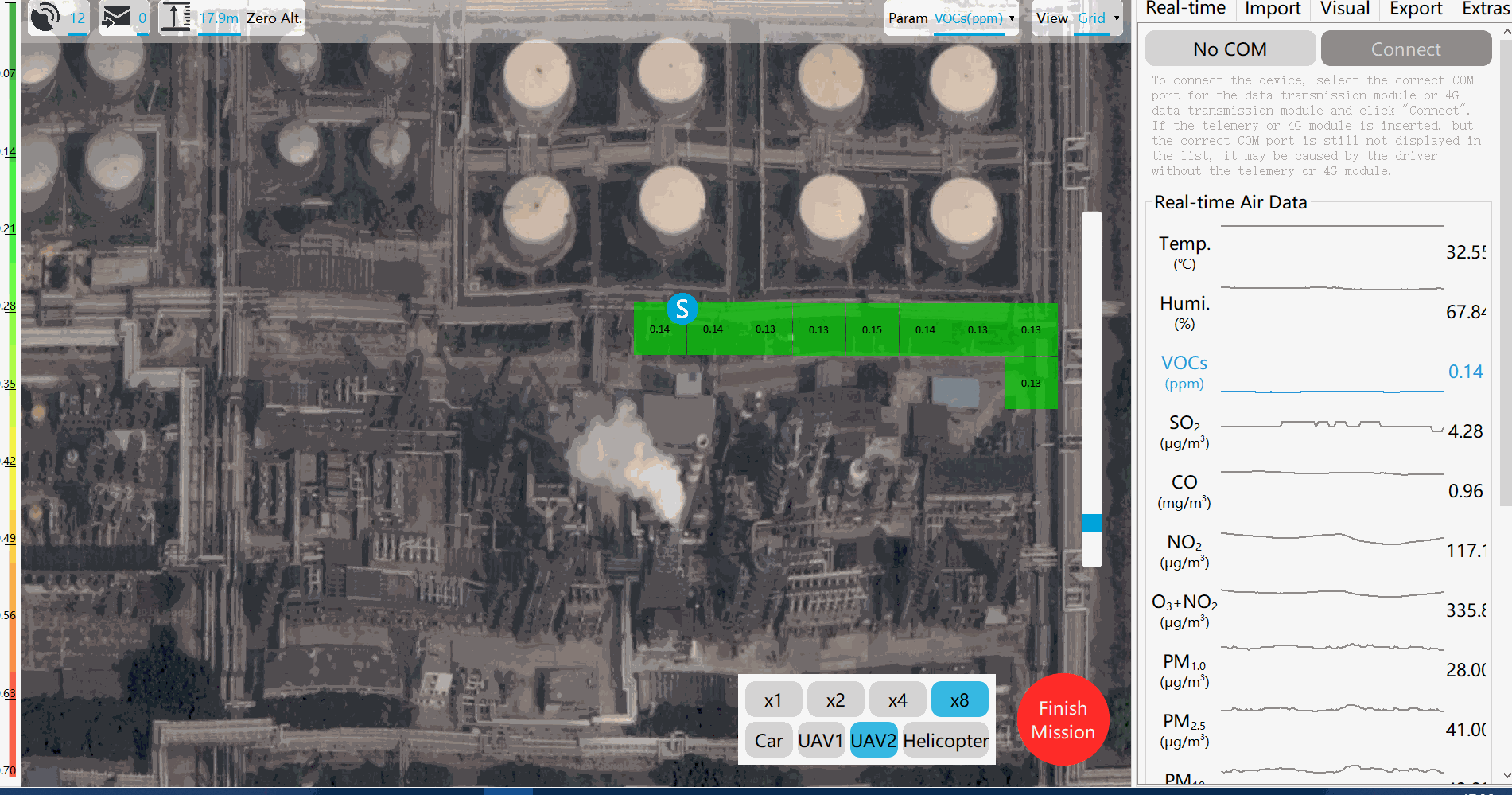This screenshot has width=1512, height=795.
Task: Select the Car vehicle option
Action: click(768, 740)
